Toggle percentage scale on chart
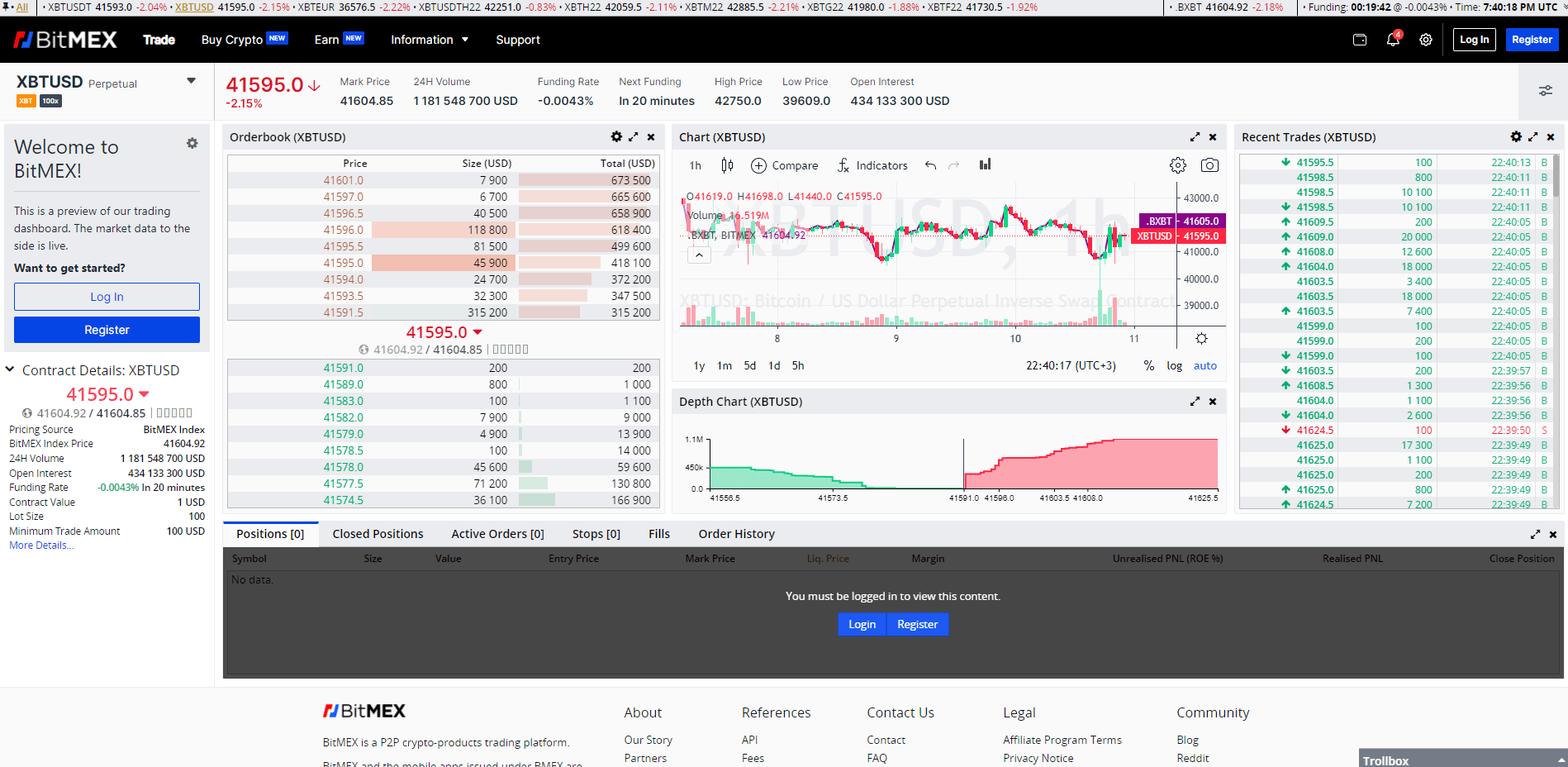The image size is (1568, 767). [1148, 365]
